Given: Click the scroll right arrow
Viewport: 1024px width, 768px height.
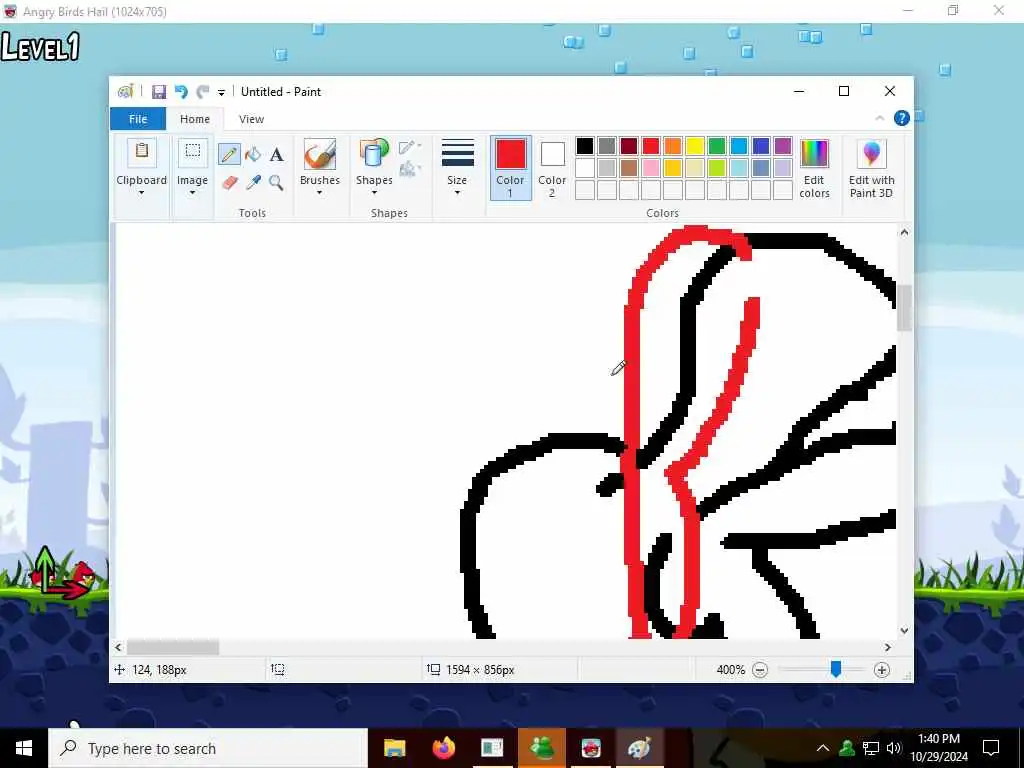Looking at the screenshot, I should pos(888,647).
